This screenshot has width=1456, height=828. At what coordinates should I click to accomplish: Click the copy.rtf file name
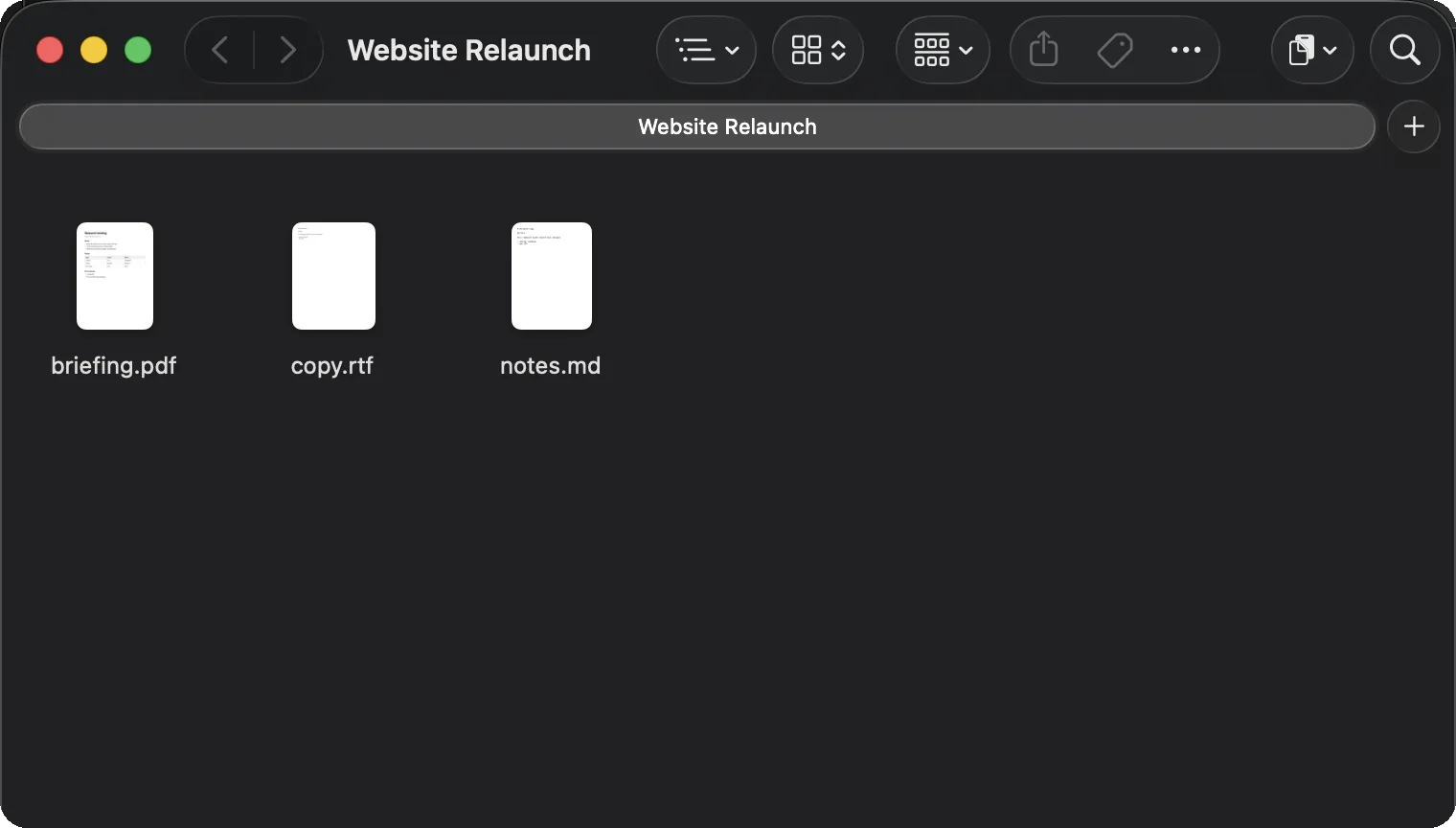(x=332, y=366)
